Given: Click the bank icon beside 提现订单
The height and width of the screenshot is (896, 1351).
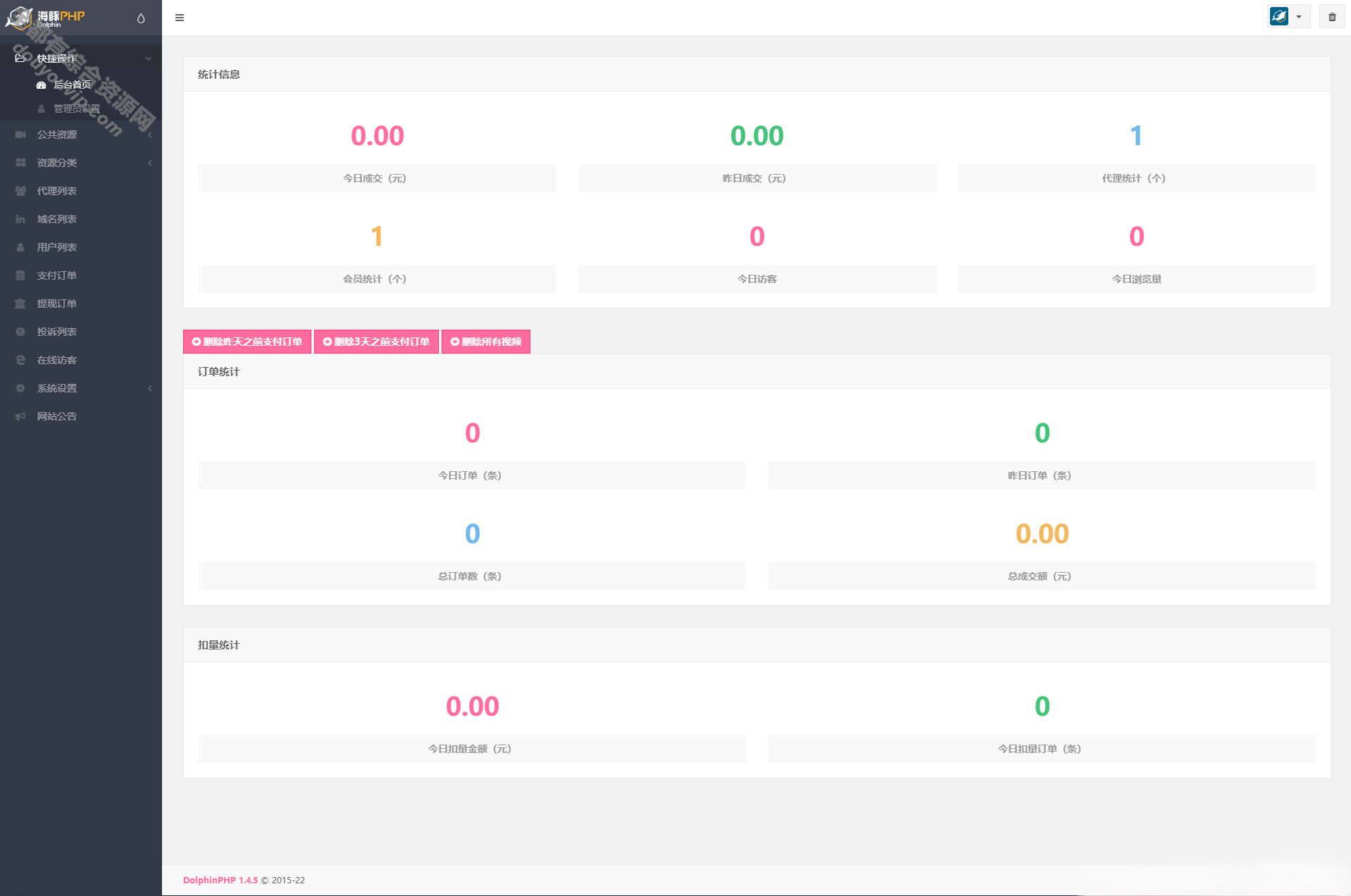Looking at the screenshot, I should pos(20,304).
